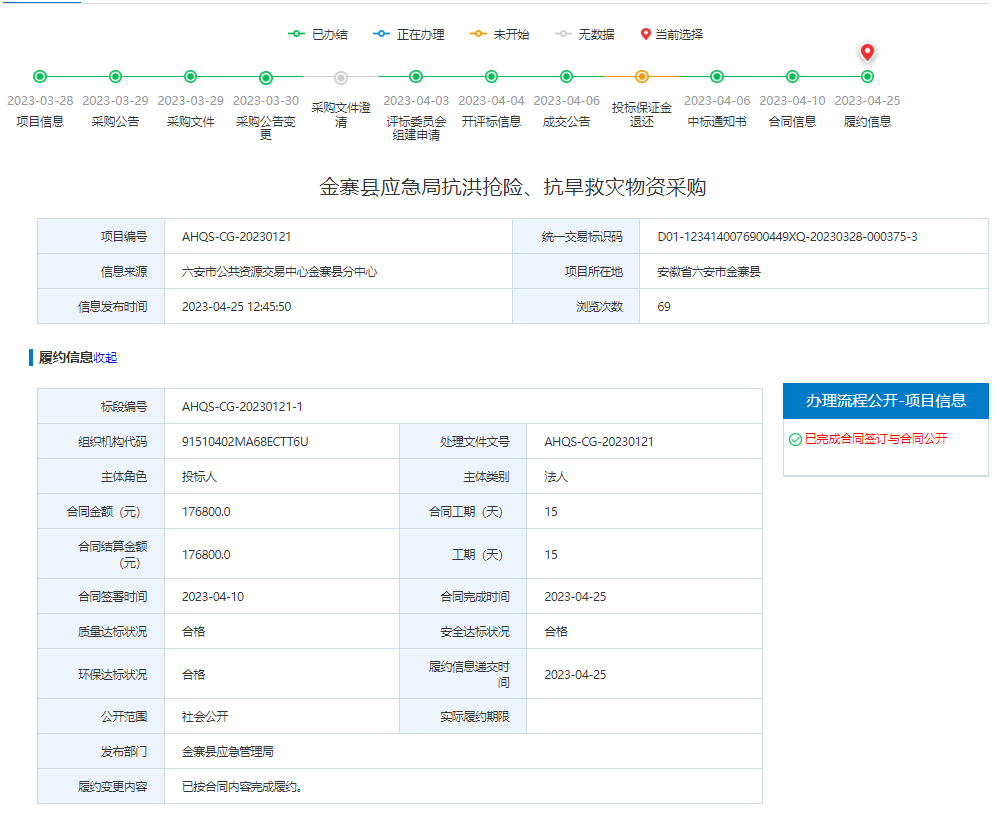Click the 项目信息 label under timeline
Screen dimensions: 1000x836
click(40, 122)
